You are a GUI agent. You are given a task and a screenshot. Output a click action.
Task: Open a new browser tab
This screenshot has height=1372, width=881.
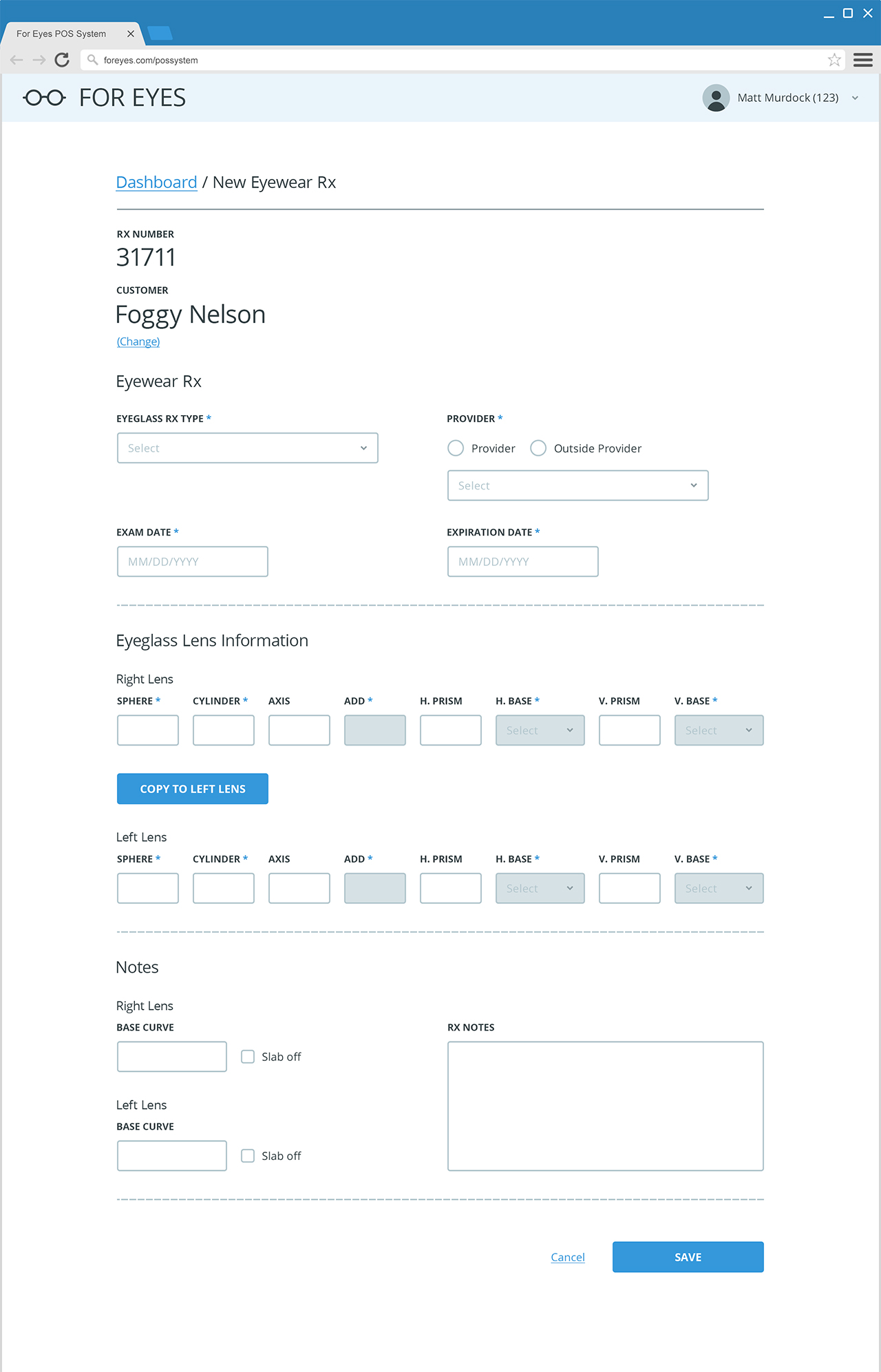pos(160,33)
